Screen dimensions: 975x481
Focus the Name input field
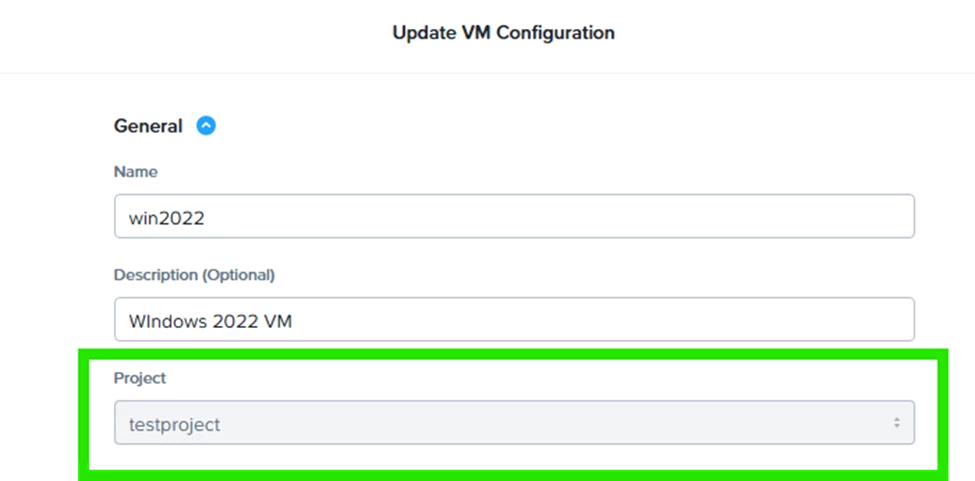click(514, 216)
